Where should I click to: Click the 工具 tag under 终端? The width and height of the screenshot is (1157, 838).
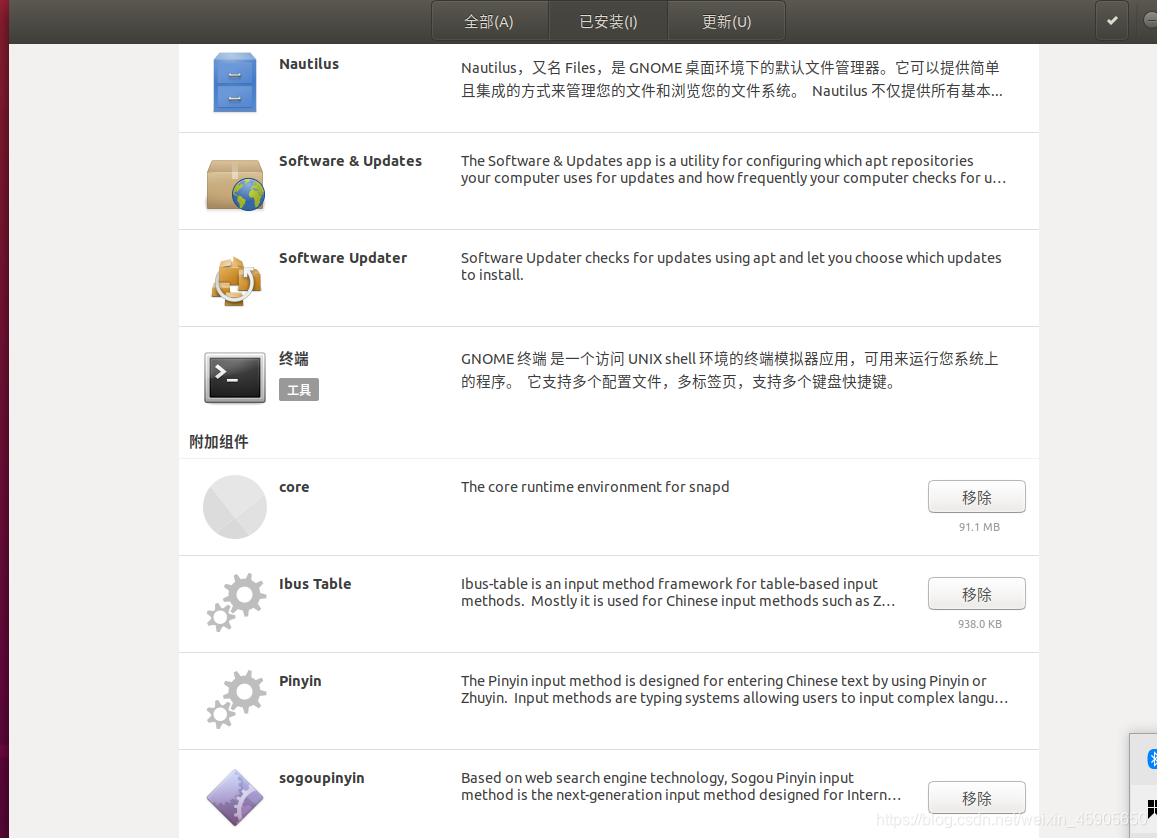(299, 389)
